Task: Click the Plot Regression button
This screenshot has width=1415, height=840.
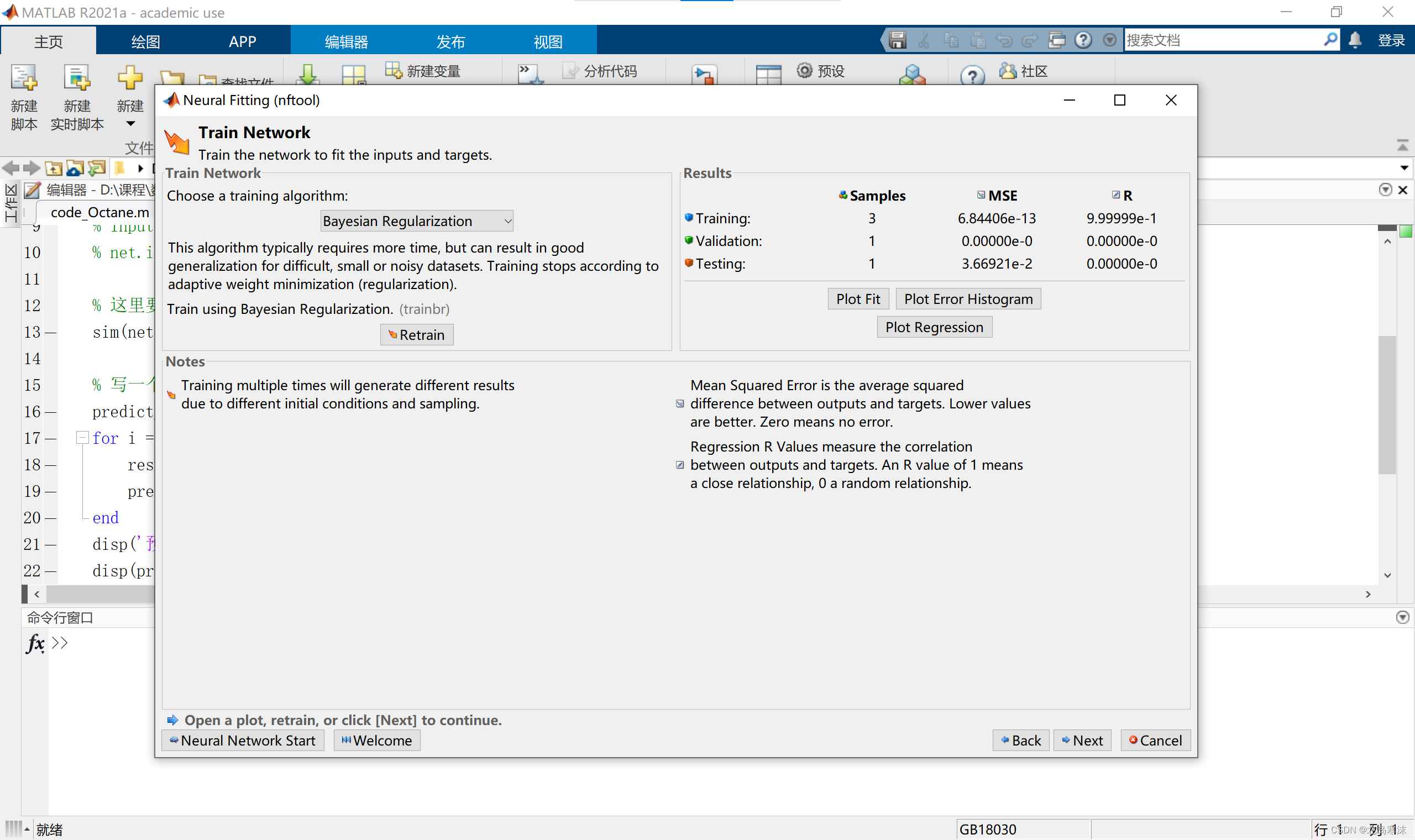Action: (x=934, y=327)
